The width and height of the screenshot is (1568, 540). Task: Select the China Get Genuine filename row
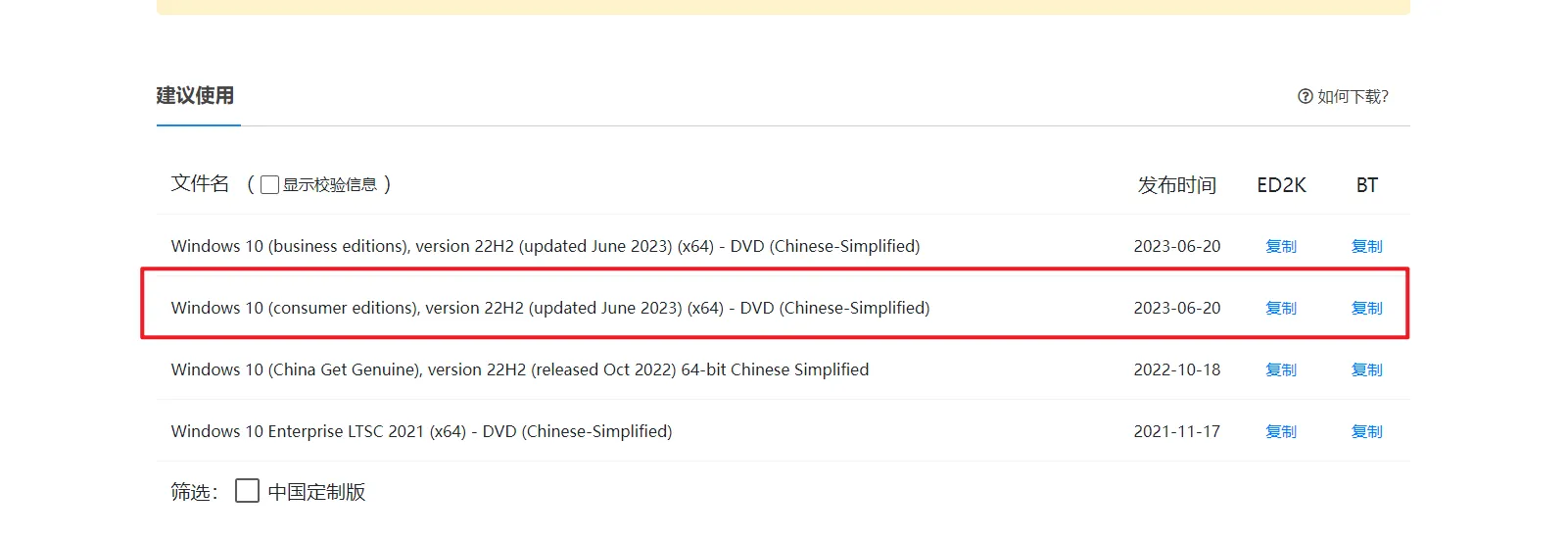[x=519, y=369]
